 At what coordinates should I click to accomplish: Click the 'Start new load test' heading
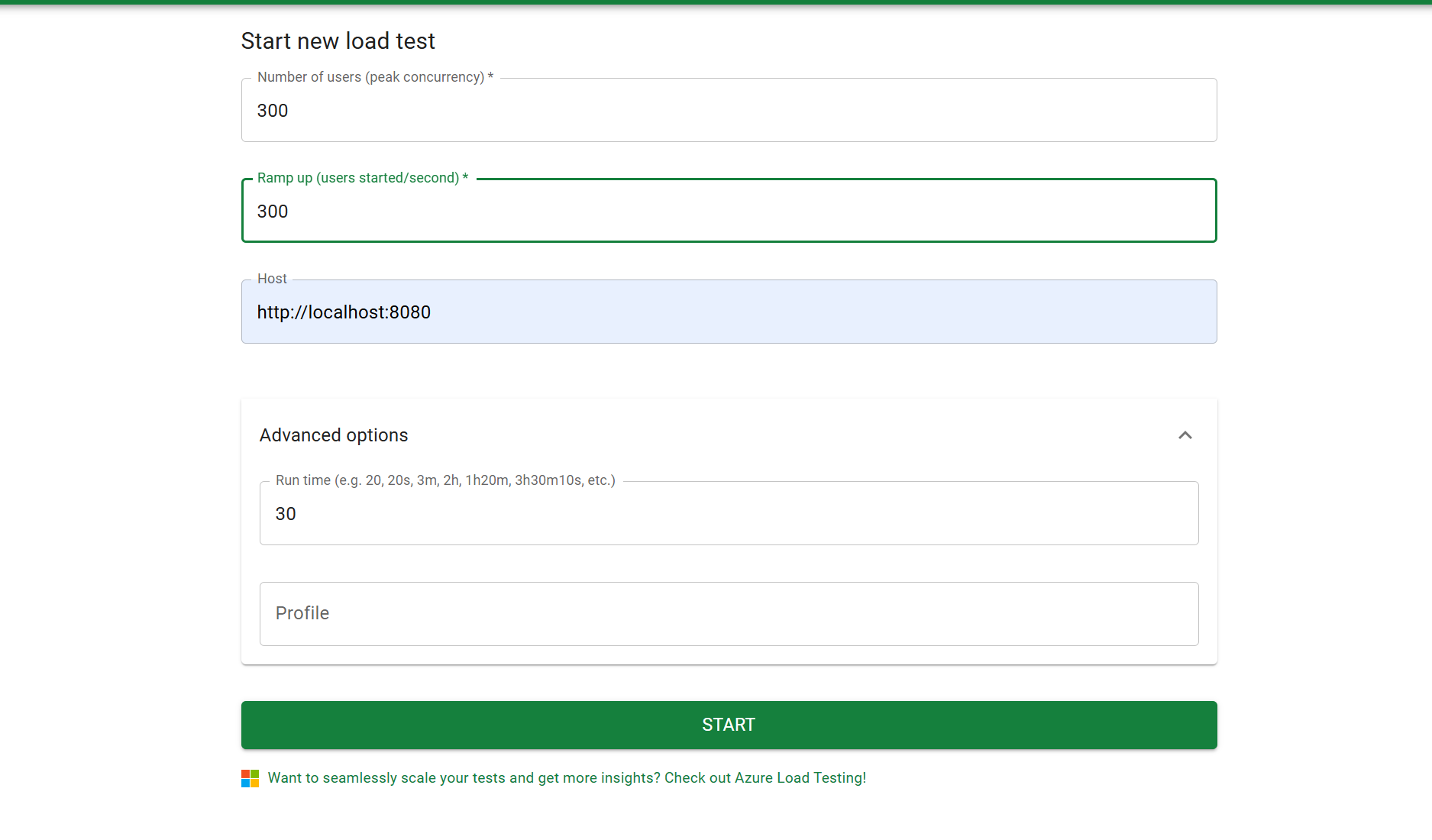click(x=338, y=41)
